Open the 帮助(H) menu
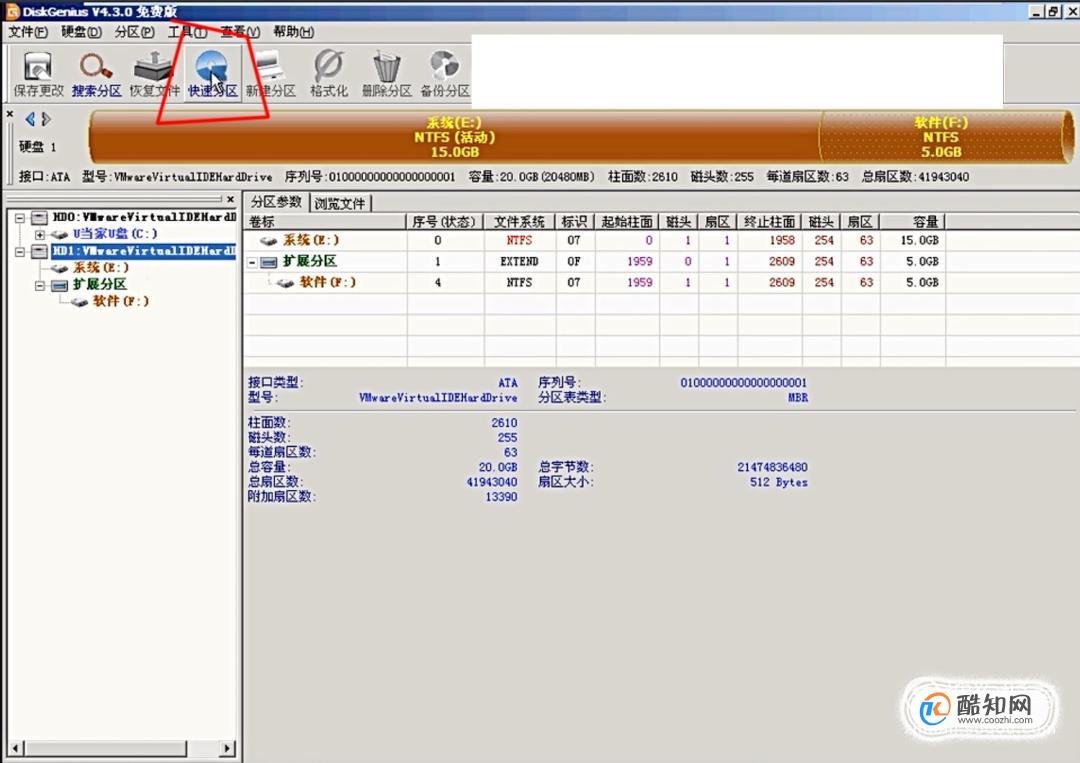The image size is (1080, 763). click(293, 32)
